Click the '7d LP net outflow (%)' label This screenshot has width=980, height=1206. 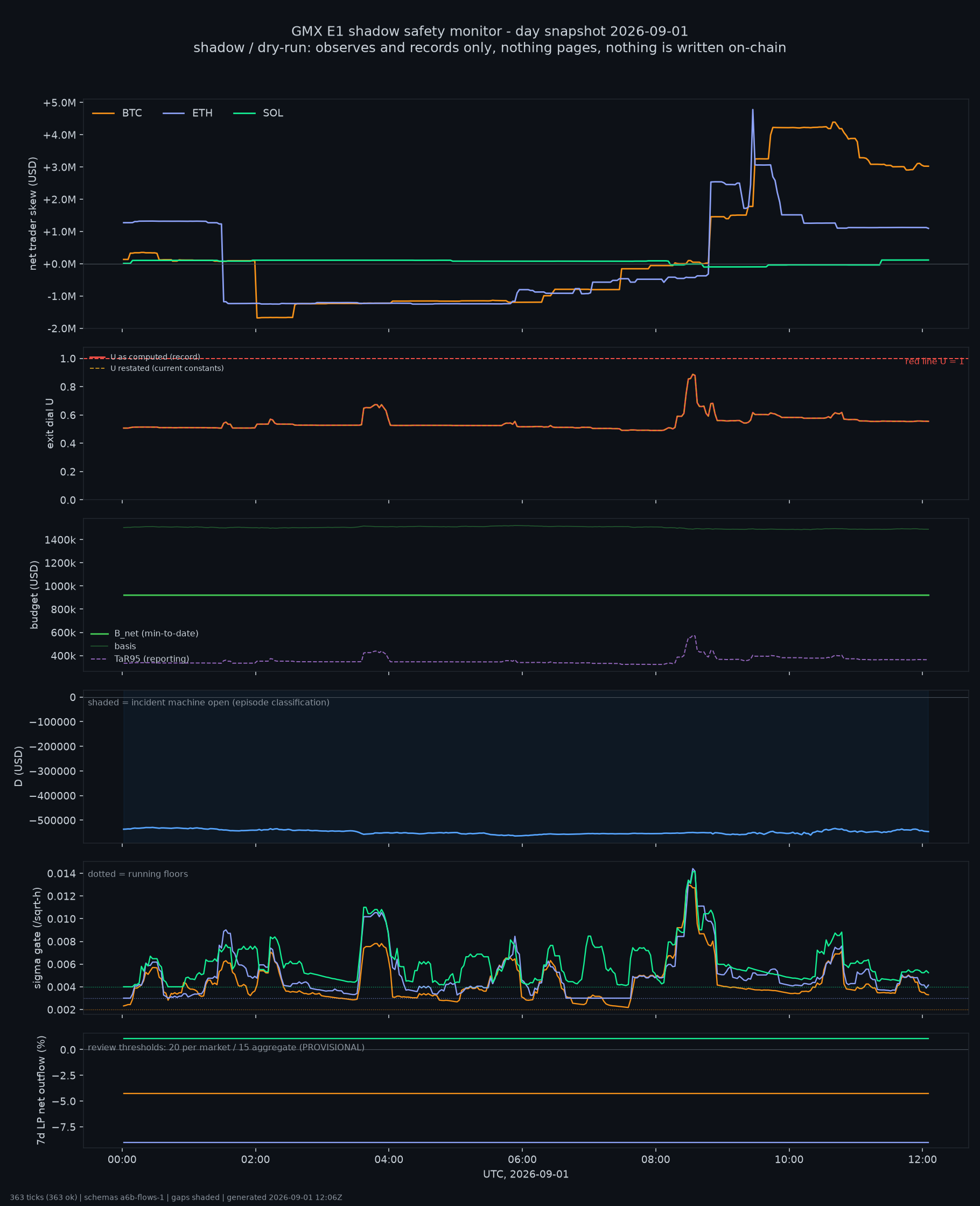pyautogui.click(x=40, y=1090)
